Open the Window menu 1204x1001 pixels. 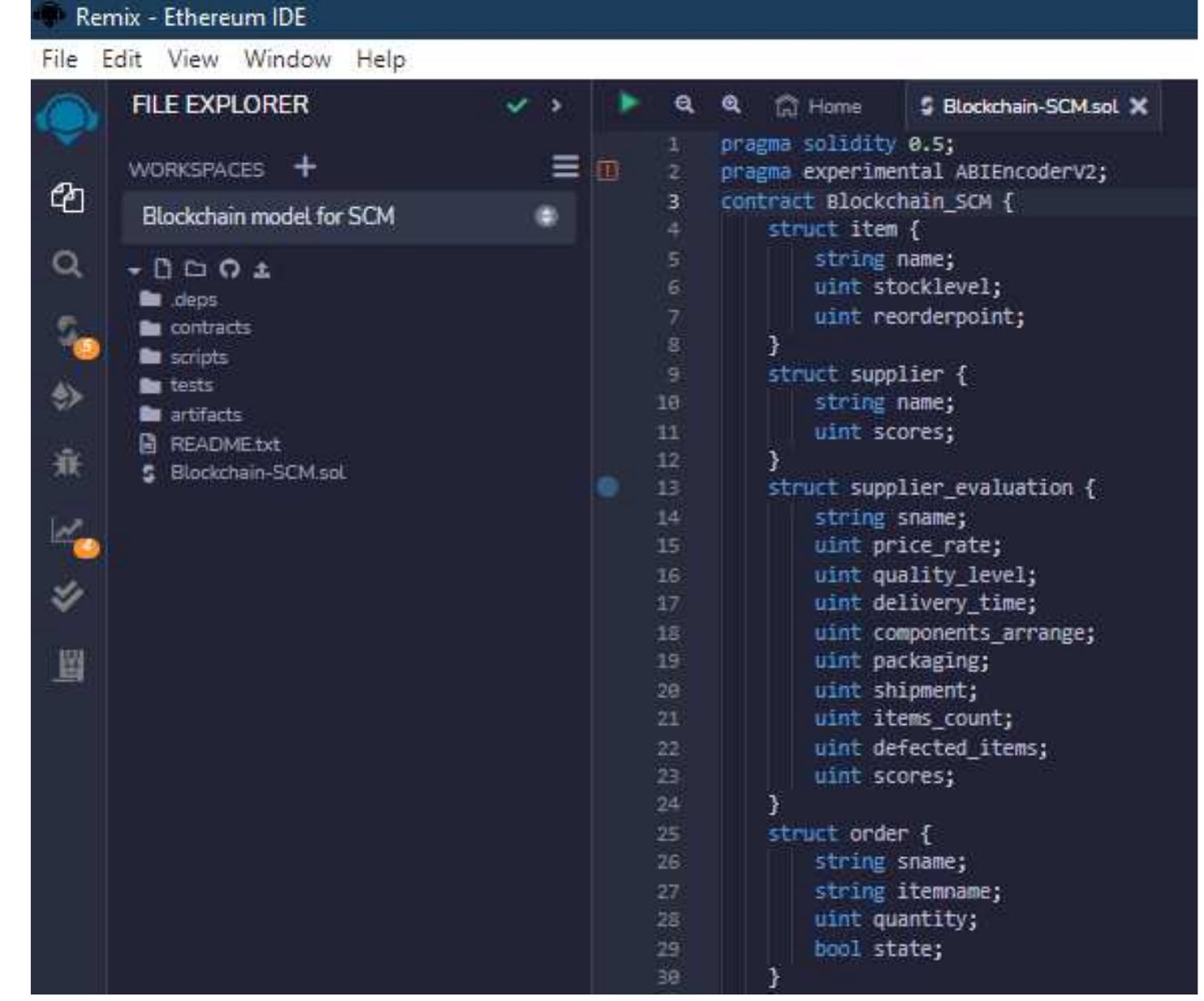point(287,59)
